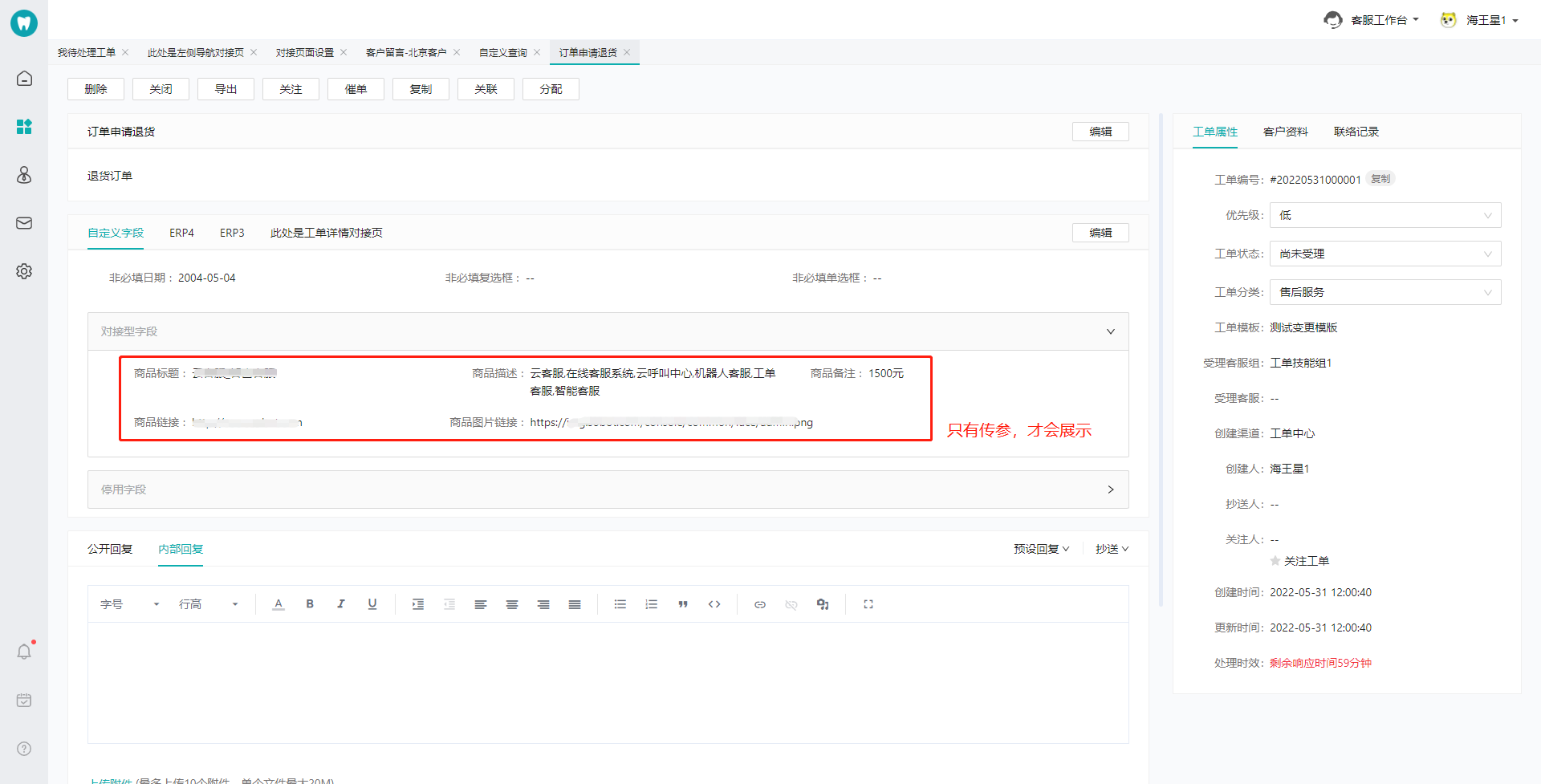Click the 分配 assign button

click(x=551, y=89)
